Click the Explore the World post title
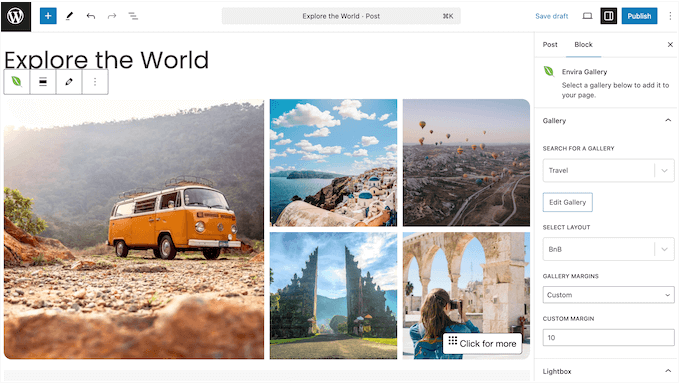Image resolution: width=680 pixels, height=384 pixels. pyautogui.click(x=107, y=60)
